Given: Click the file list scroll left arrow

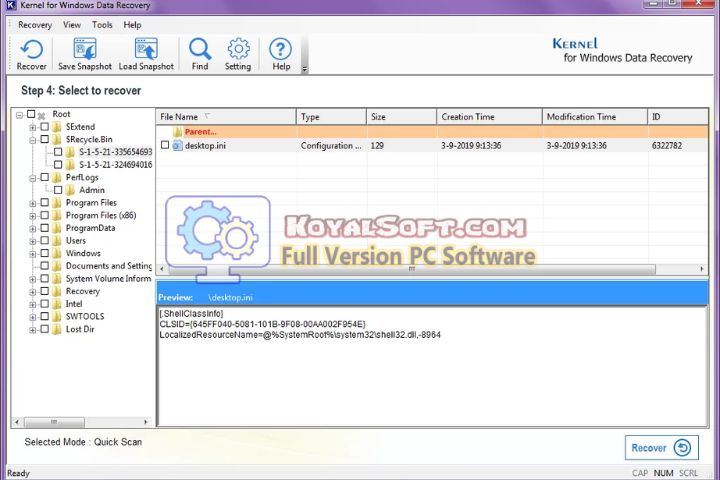Looking at the screenshot, I should click(162, 269).
